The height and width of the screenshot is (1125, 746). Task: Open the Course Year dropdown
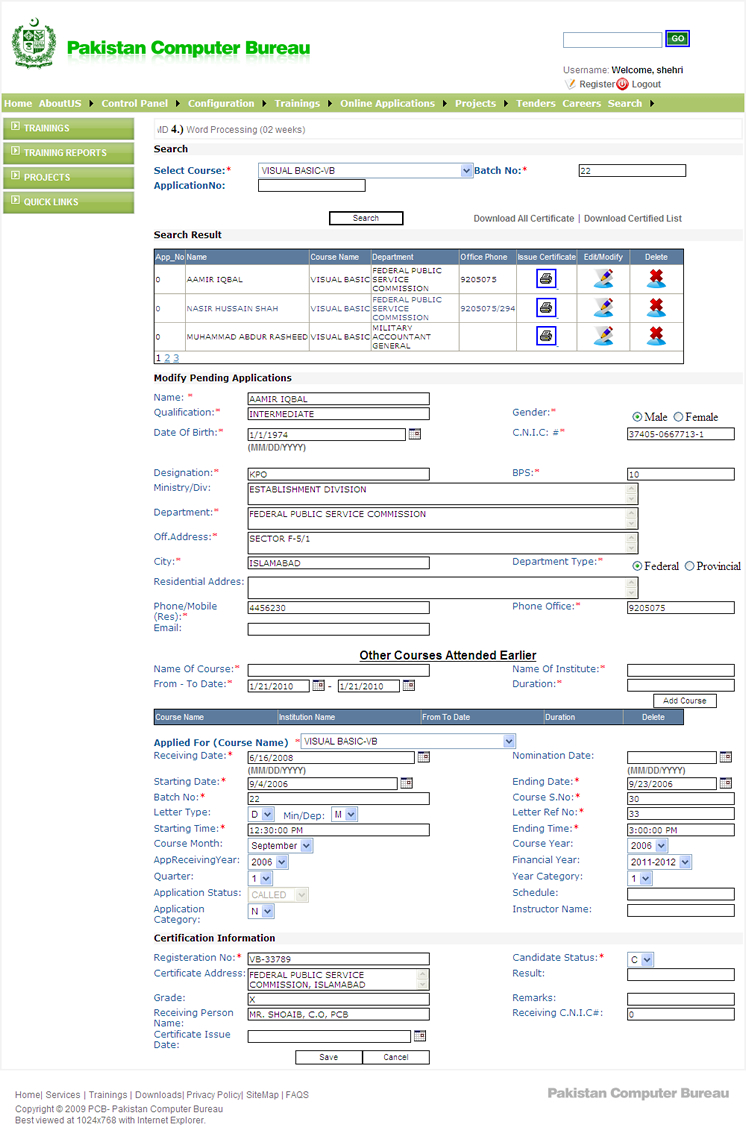[648, 846]
